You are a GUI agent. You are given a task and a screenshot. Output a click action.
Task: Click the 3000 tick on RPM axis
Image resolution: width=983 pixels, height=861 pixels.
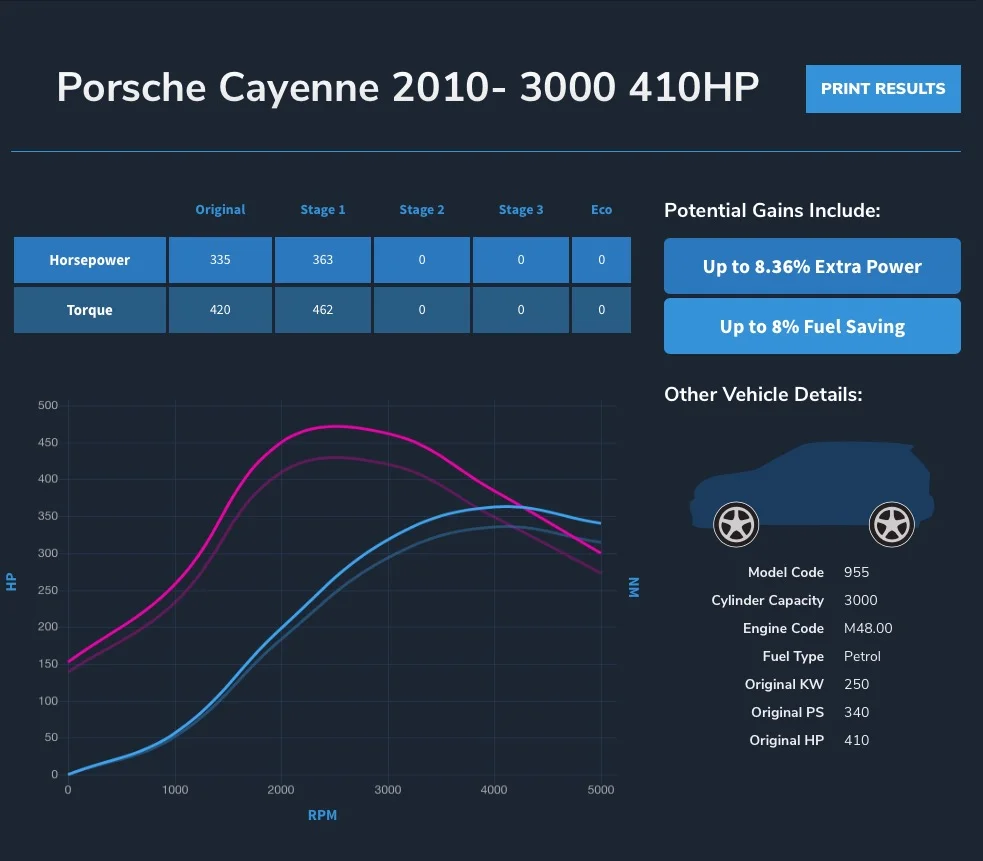(x=387, y=790)
